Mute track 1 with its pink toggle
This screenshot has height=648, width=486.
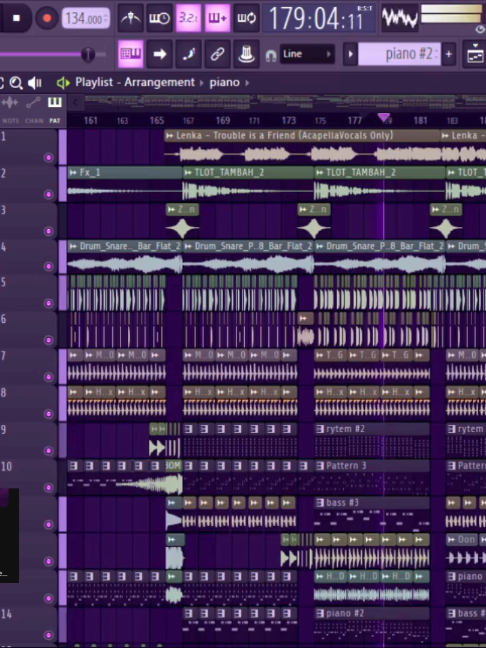point(48,157)
